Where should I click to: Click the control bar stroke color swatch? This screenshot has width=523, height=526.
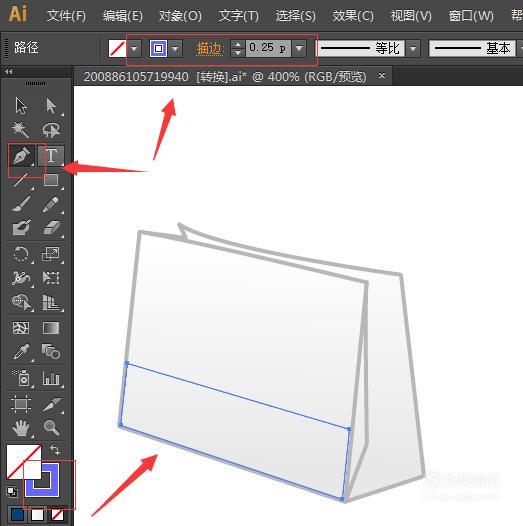tap(158, 49)
